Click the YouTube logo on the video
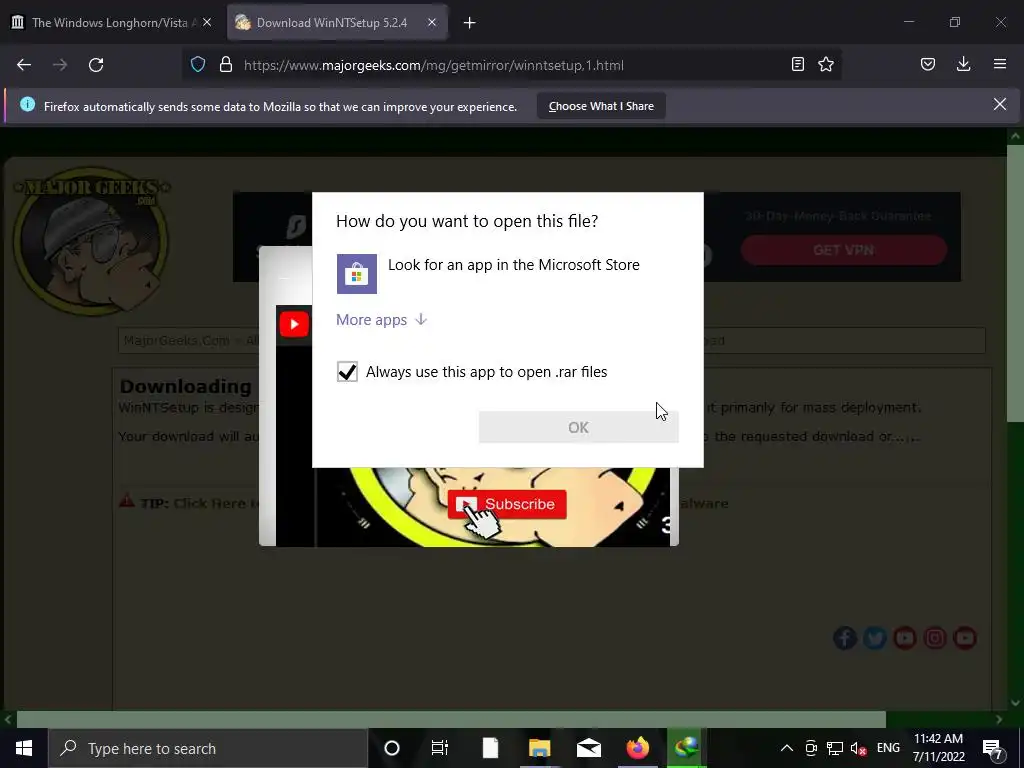1024x768 pixels. coord(294,325)
